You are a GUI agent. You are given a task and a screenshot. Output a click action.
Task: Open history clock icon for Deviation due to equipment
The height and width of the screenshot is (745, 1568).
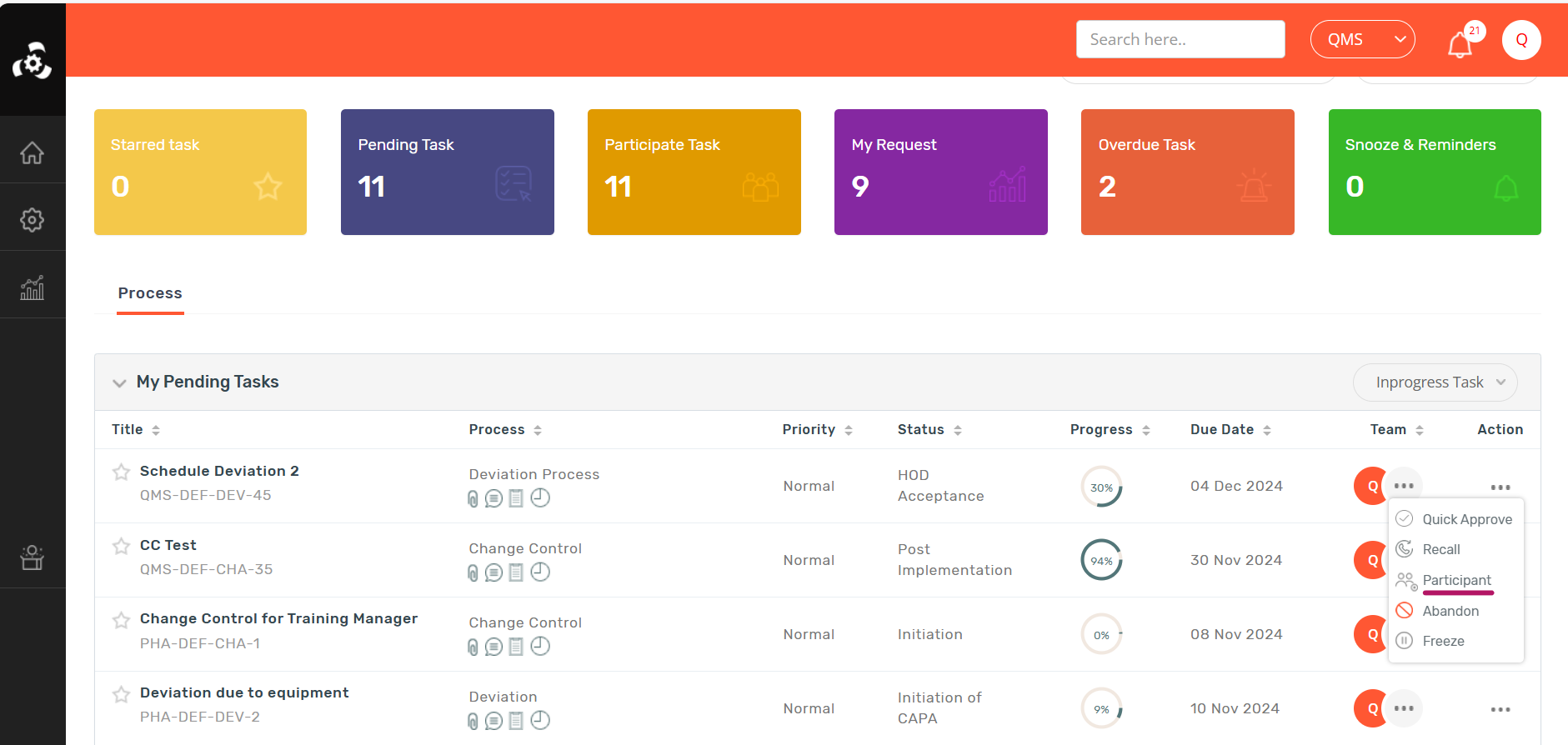point(540,720)
